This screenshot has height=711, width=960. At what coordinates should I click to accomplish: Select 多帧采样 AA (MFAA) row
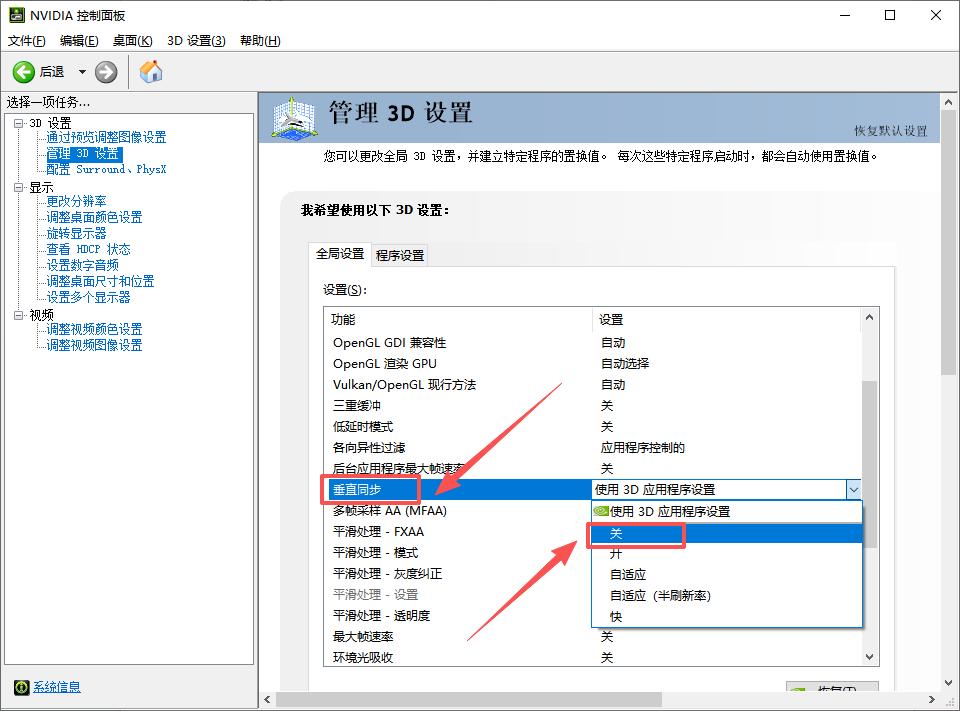[457, 510]
